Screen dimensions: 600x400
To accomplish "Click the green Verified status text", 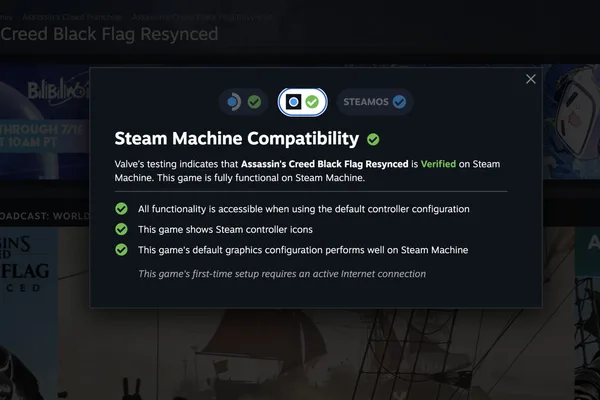I will (438, 164).
